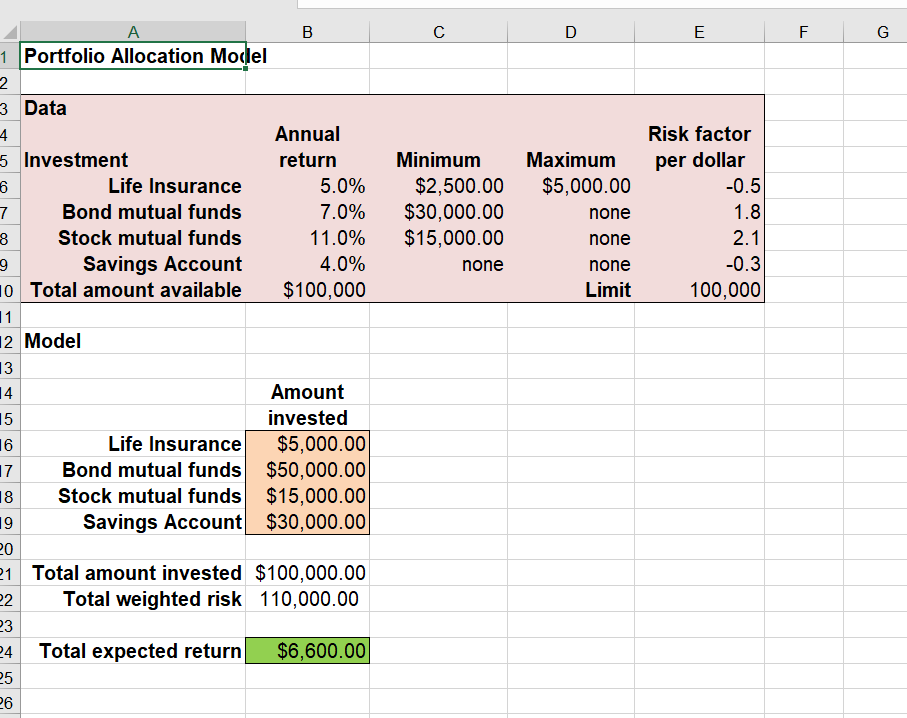Select column E header
This screenshot has height=718, width=907.
698,31
